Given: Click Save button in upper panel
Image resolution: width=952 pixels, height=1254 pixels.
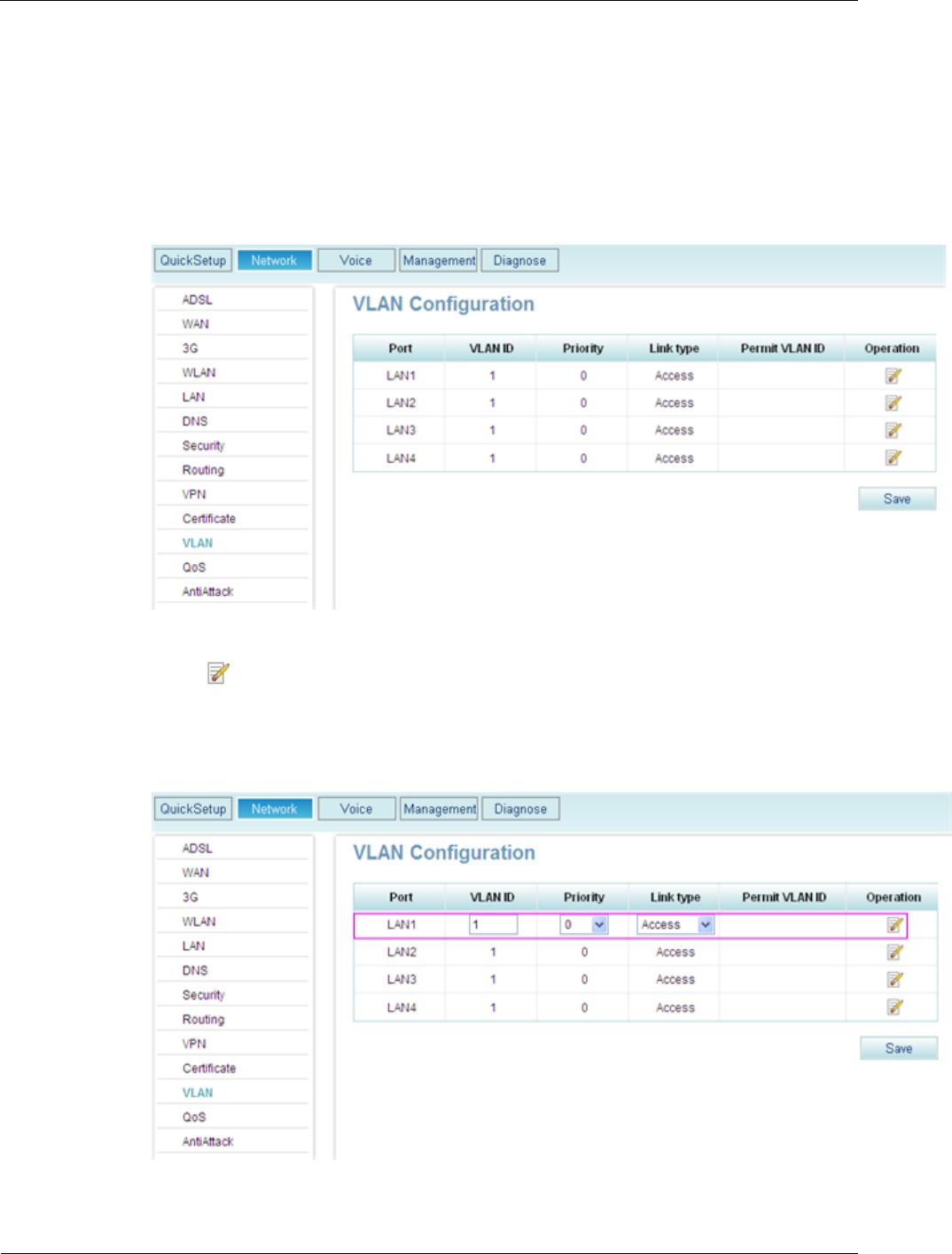Looking at the screenshot, I should [x=897, y=499].
